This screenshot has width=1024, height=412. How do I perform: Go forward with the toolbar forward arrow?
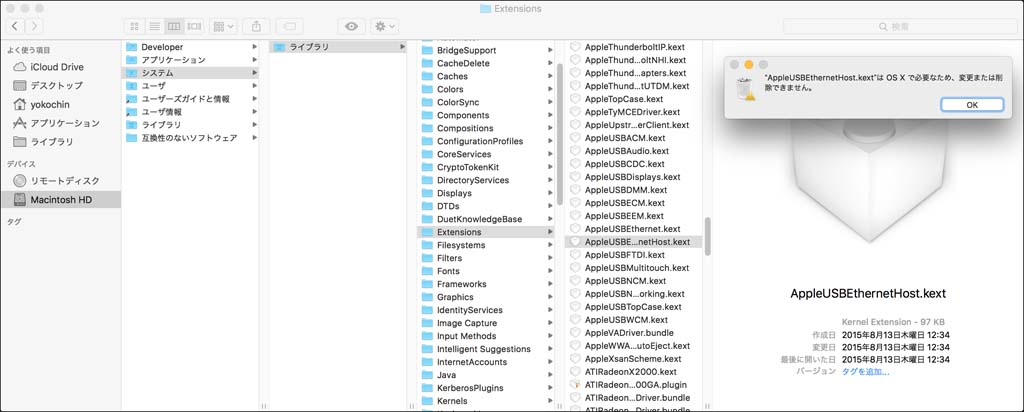click(x=34, y=26)
